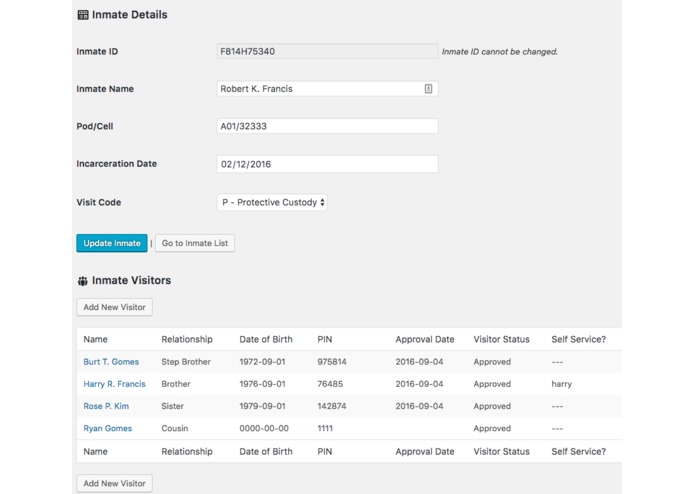Open visitor Burt T. Gomes link
The width and height of the screenshot is (695, 494).
pyautogui.click(x=111, y=362)
